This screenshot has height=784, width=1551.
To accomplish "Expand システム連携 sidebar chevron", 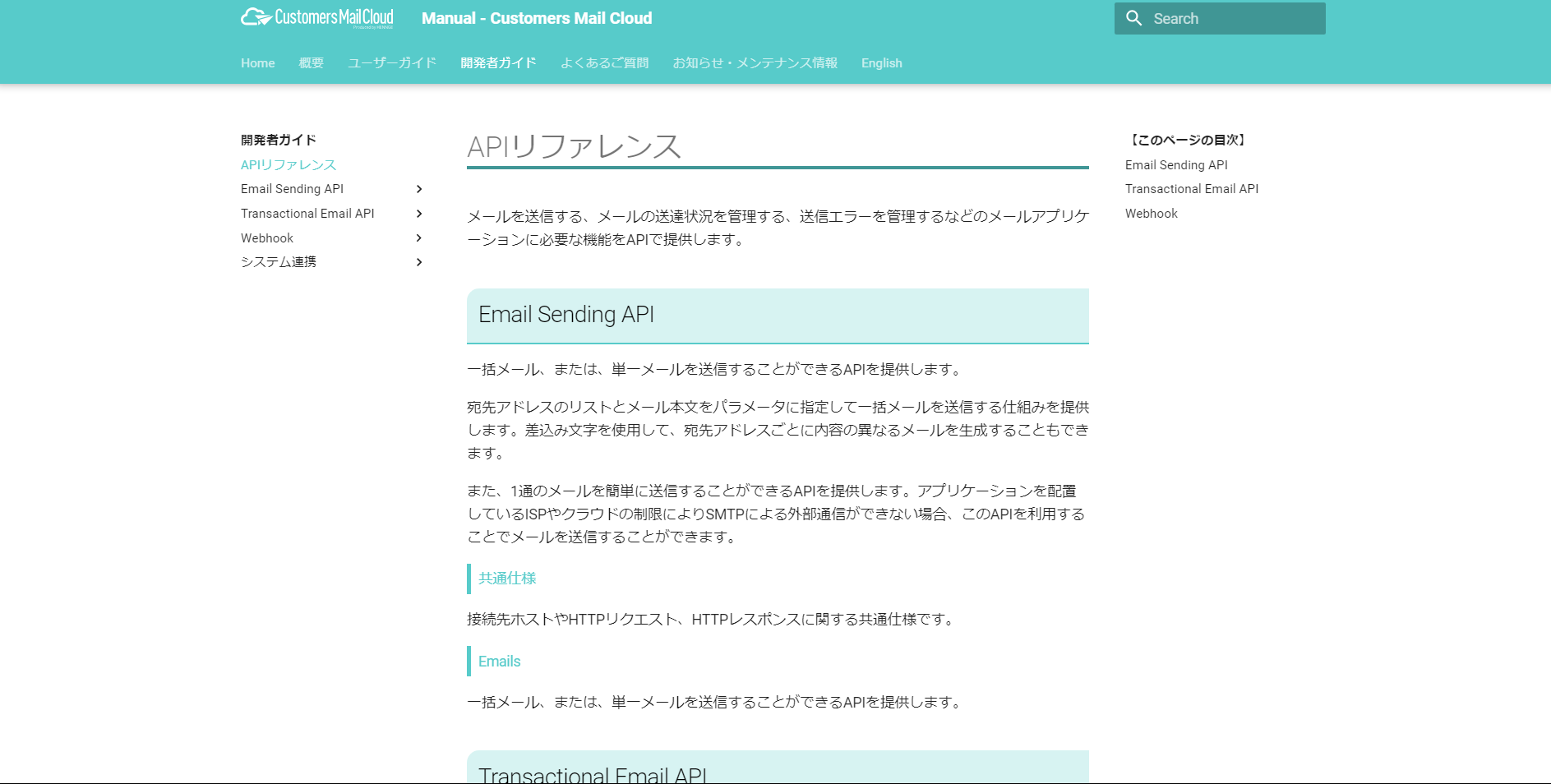I will point(419,262).
